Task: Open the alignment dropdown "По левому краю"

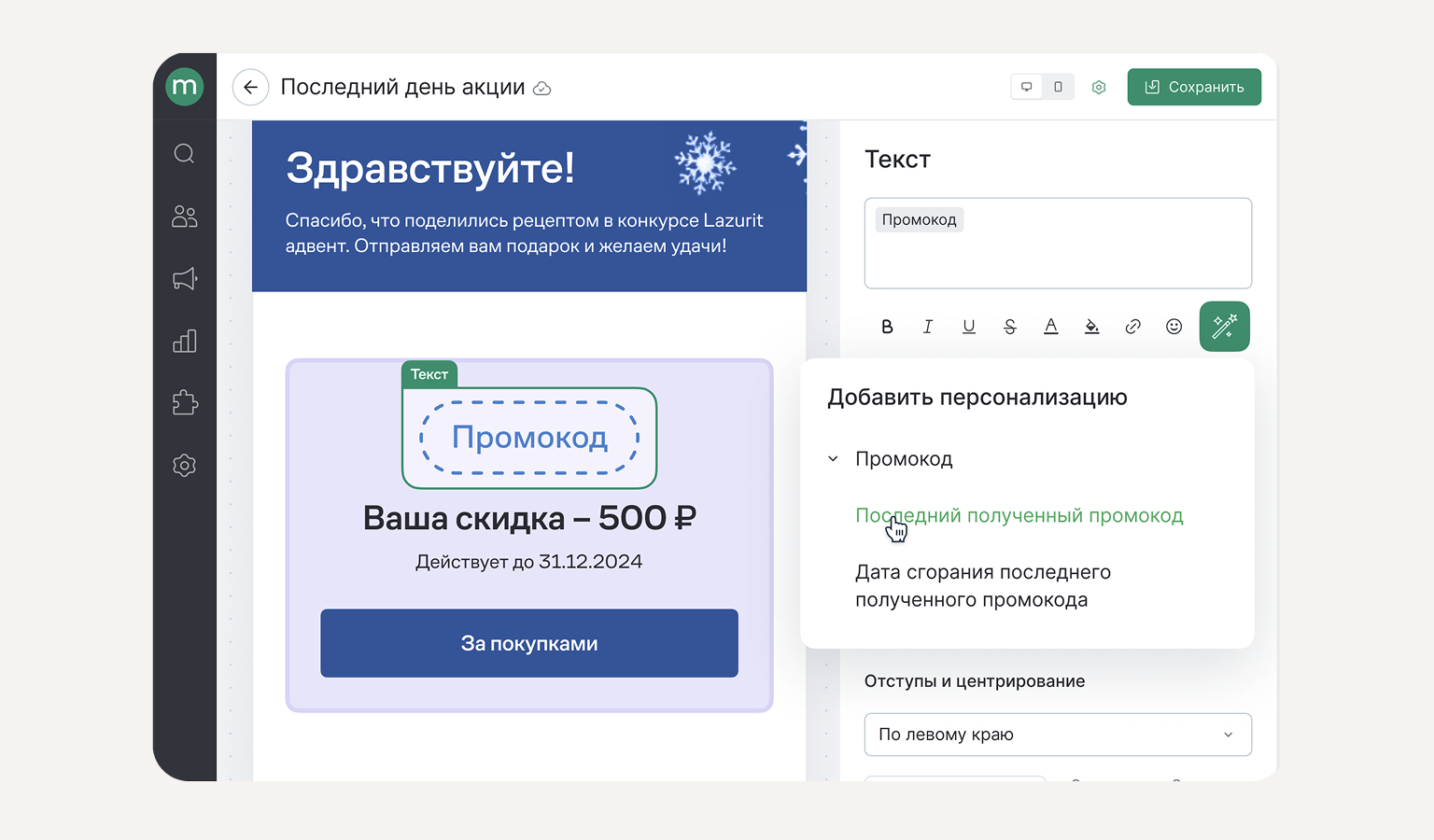Action: (1057, 735)
